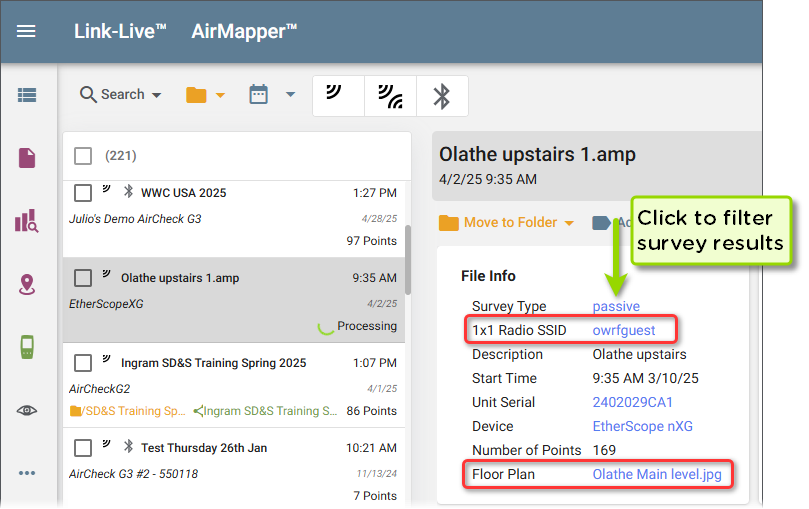Expand the Move to Folder dropdown

508,223
